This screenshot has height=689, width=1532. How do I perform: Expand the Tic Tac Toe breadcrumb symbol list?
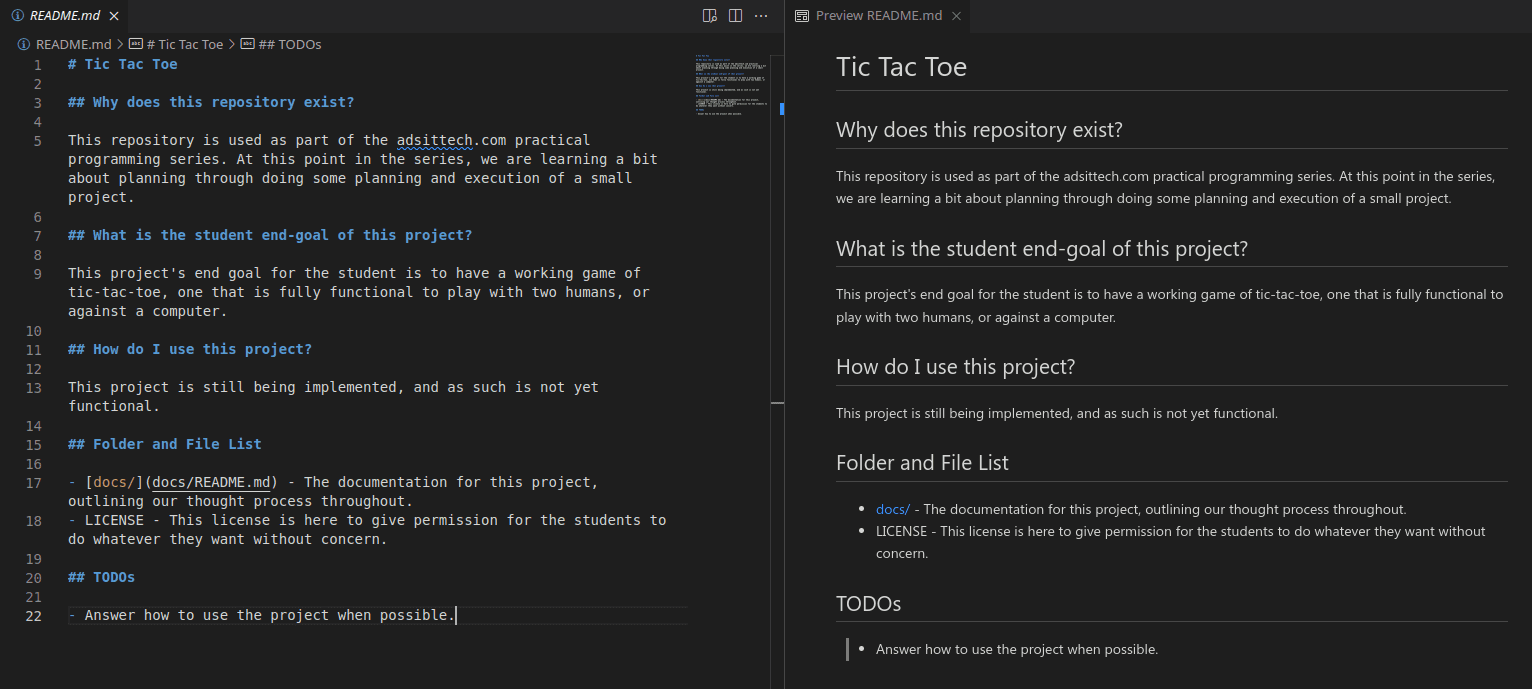[187, 44]
